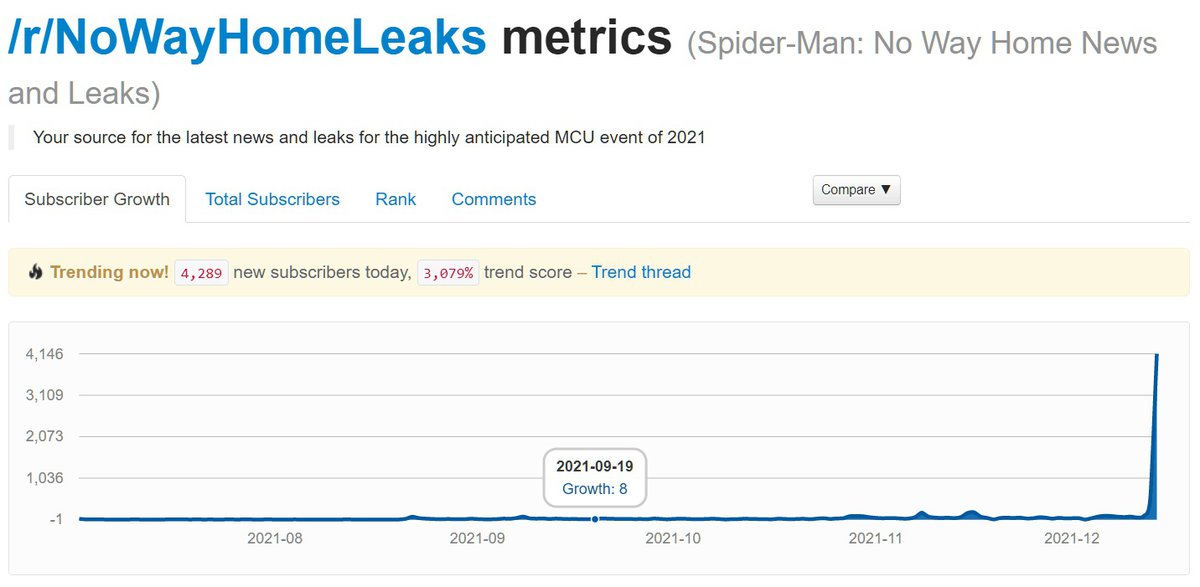Click the Growth: 8 tooltip box
The image size is (1200, 587).
[595, 478]
